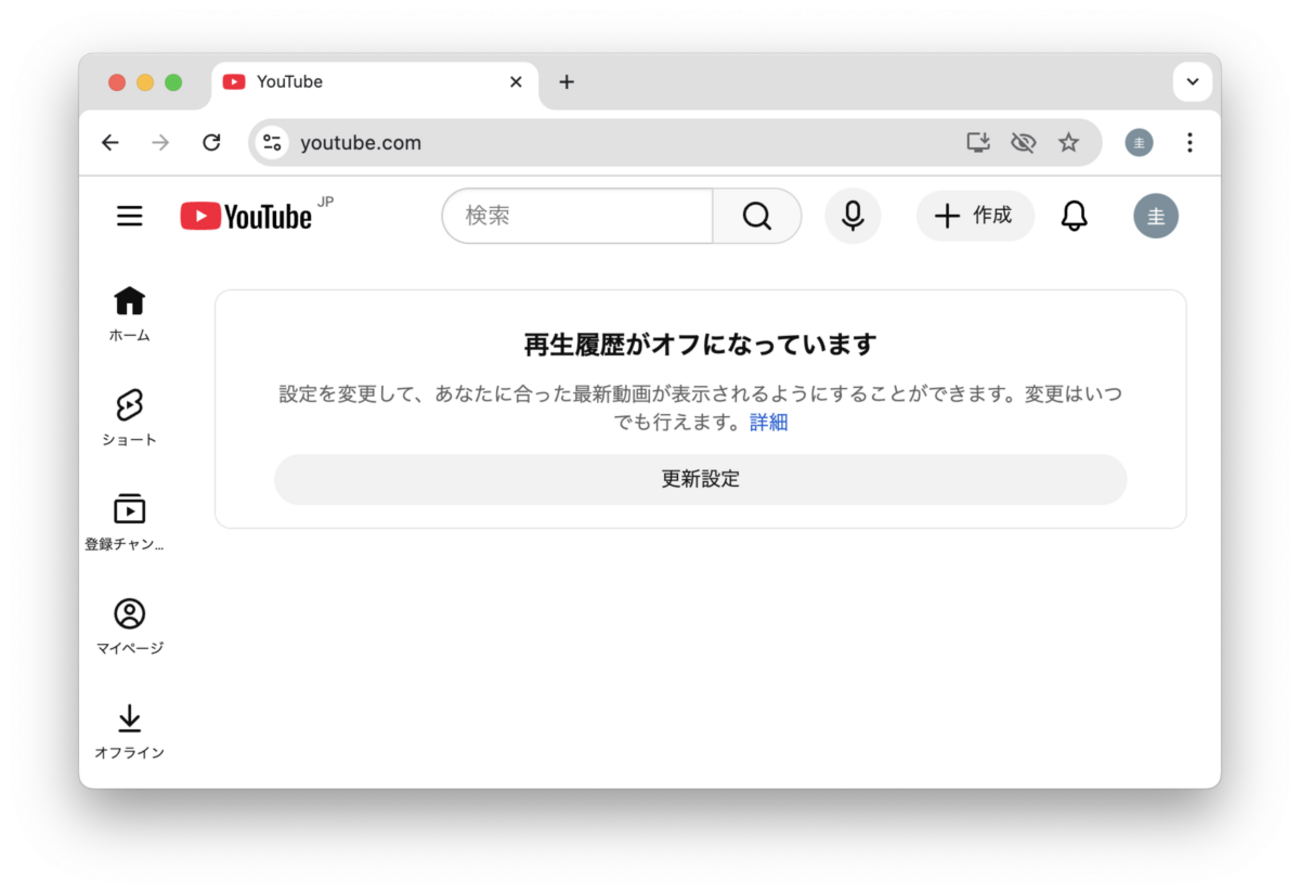Viewport: 1300px width, 893px height.
Task: Open the hamburger guide menu
Action: (x=130, y=216)
